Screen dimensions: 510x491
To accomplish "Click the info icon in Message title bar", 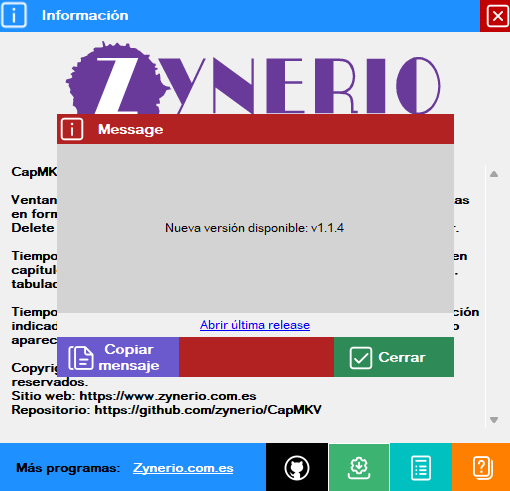I will pyautogui.click(x=72, y=129).
